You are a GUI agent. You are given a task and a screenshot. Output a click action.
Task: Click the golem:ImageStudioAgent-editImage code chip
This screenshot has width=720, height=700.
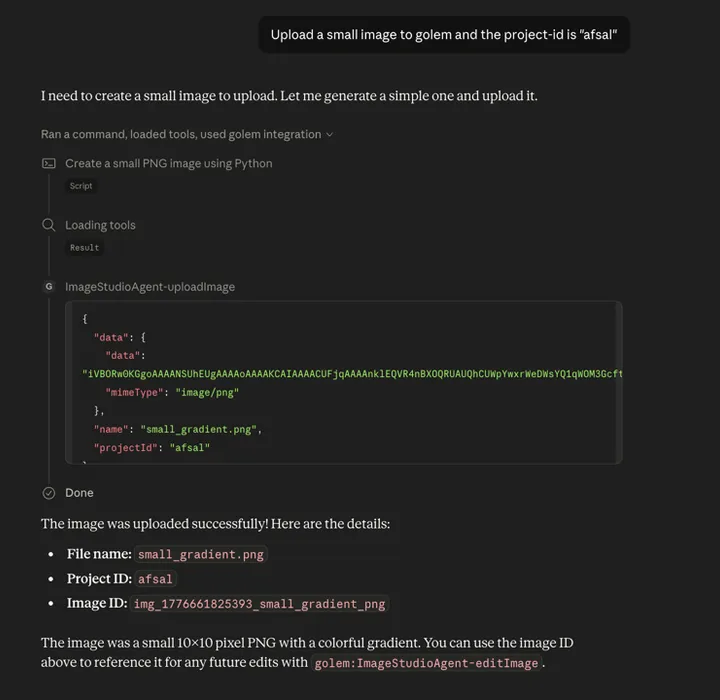pos(426,663)
